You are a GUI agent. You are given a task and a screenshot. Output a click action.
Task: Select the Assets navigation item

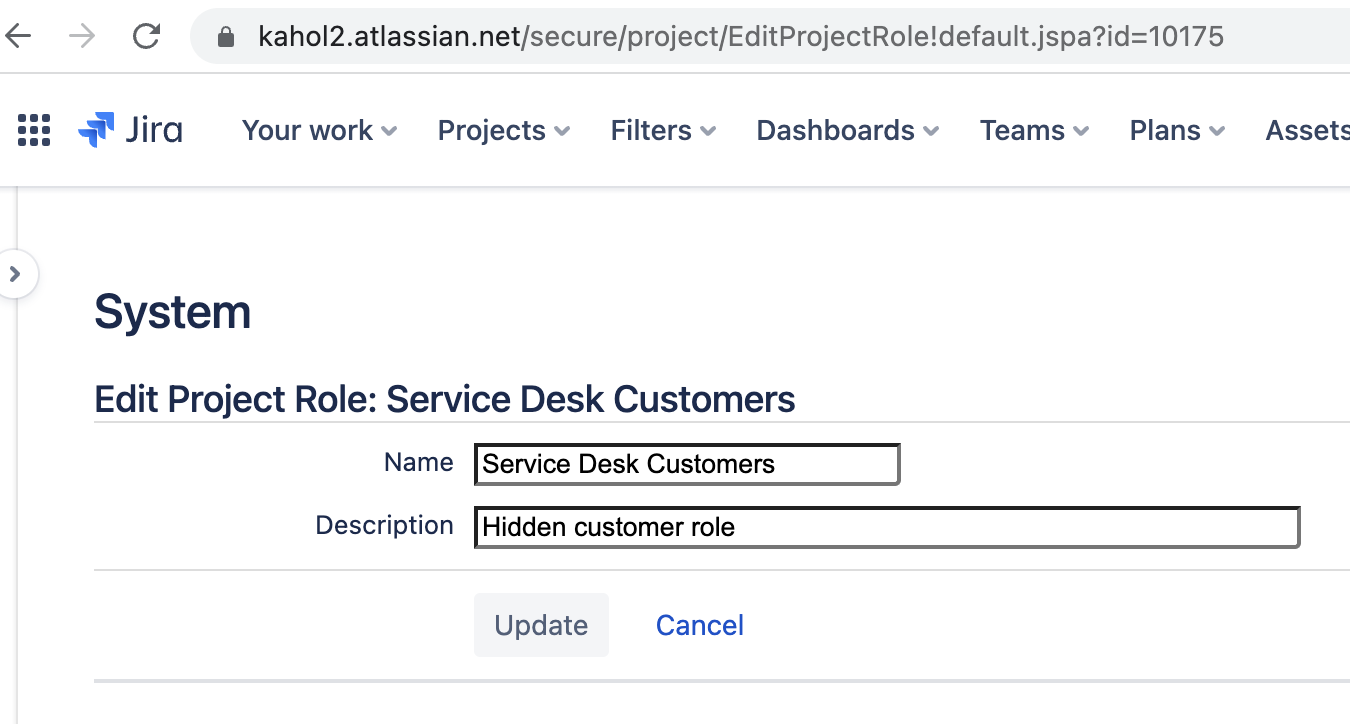[1311, 130]
